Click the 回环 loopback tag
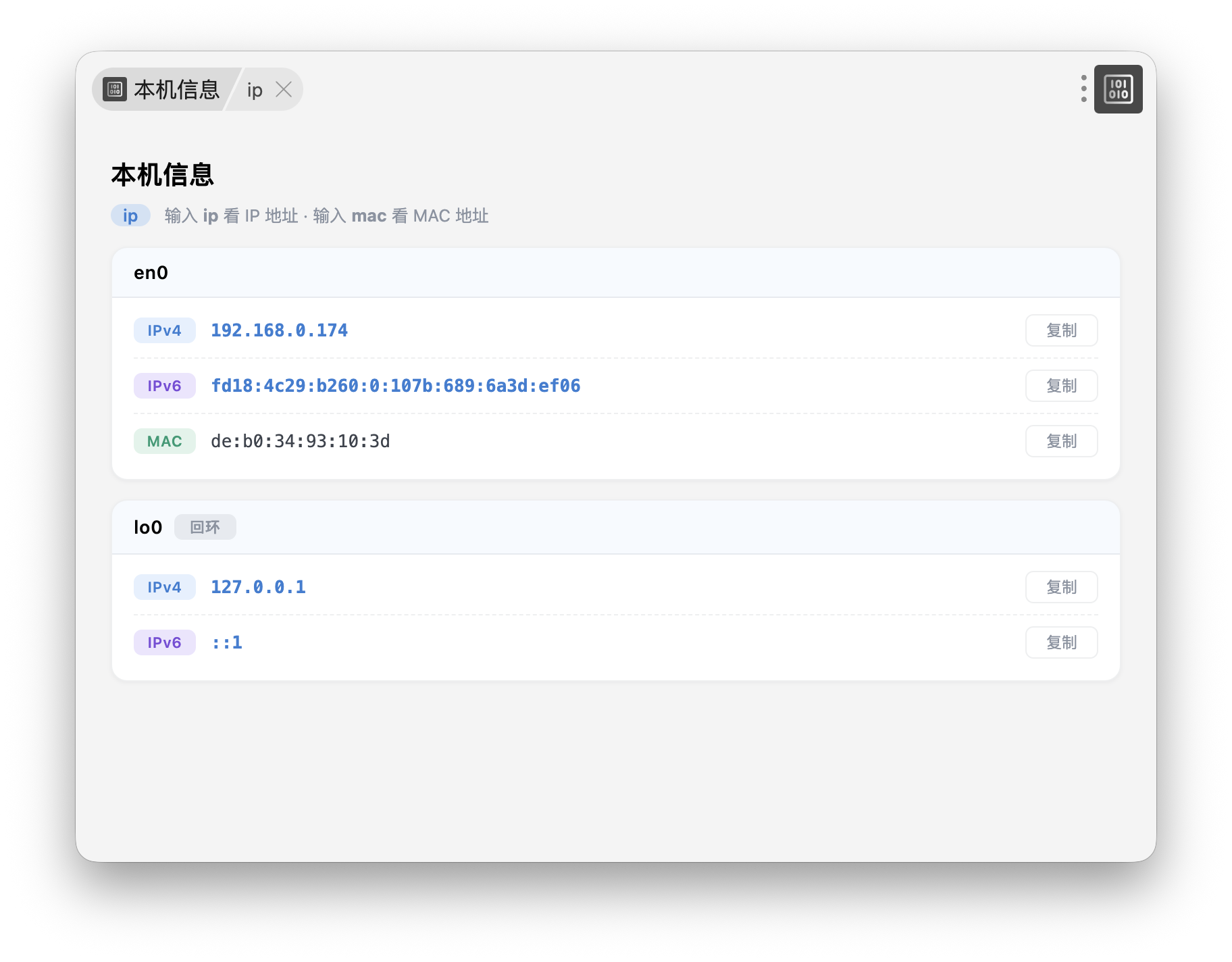 click(x=205, y=527)
